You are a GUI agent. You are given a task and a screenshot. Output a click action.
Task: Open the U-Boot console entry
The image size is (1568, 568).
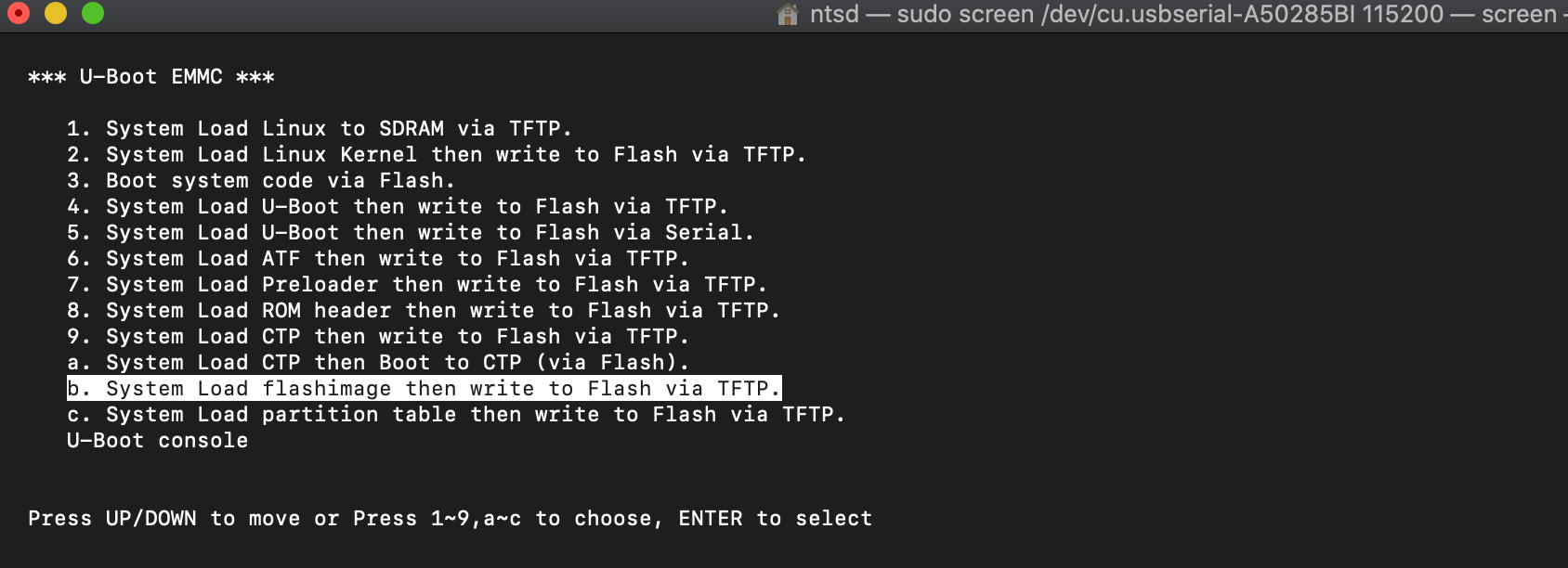click(156, 440)
